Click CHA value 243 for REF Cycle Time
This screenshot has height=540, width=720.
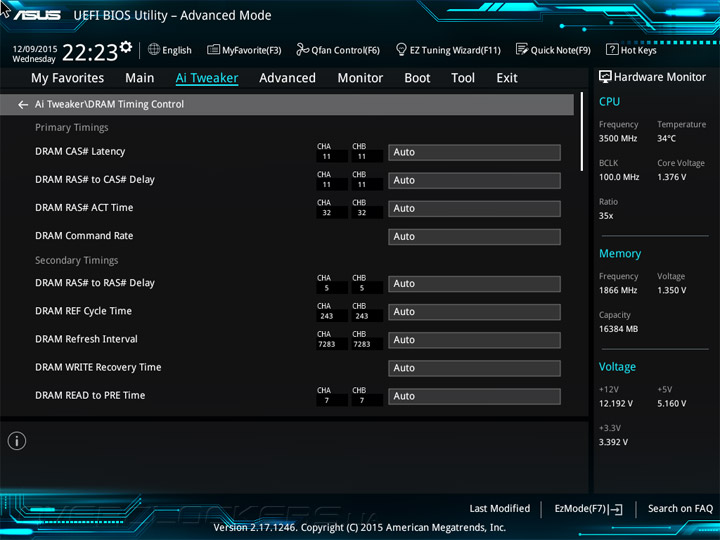326,316
